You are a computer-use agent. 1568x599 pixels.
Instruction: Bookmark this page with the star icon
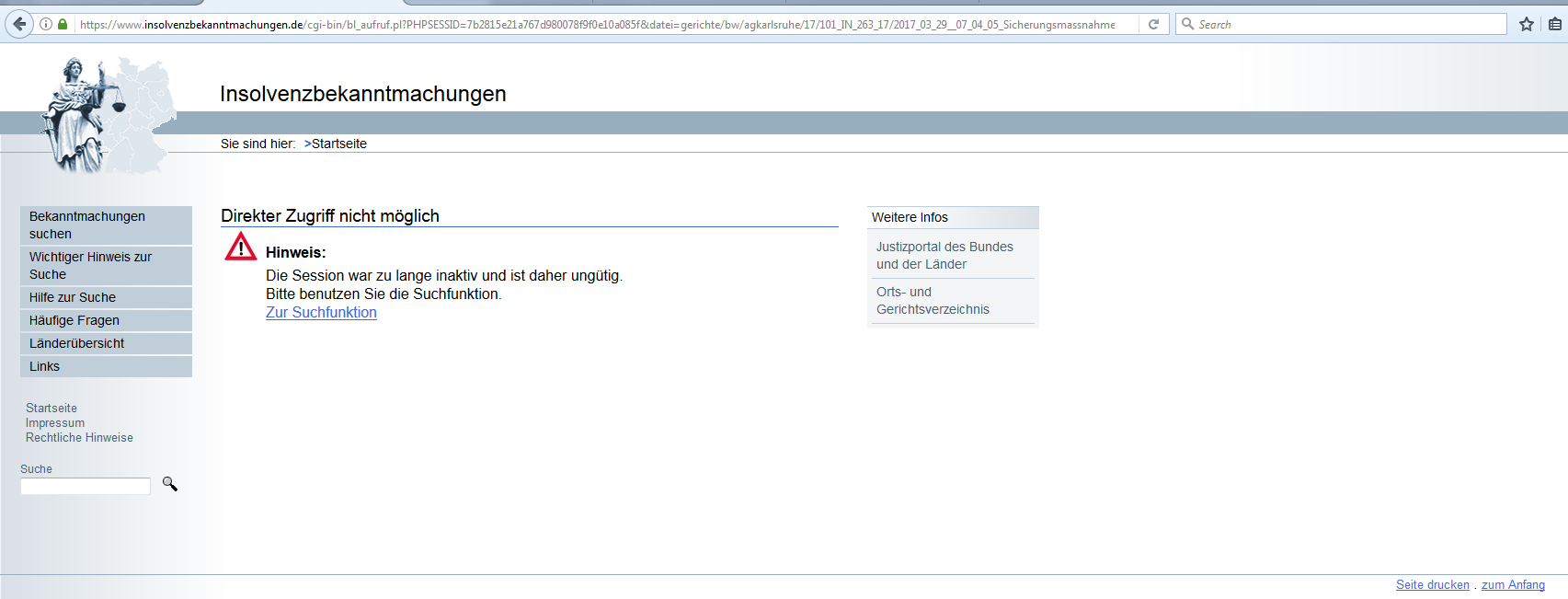pyautogui.click(x=1527, y=24)
